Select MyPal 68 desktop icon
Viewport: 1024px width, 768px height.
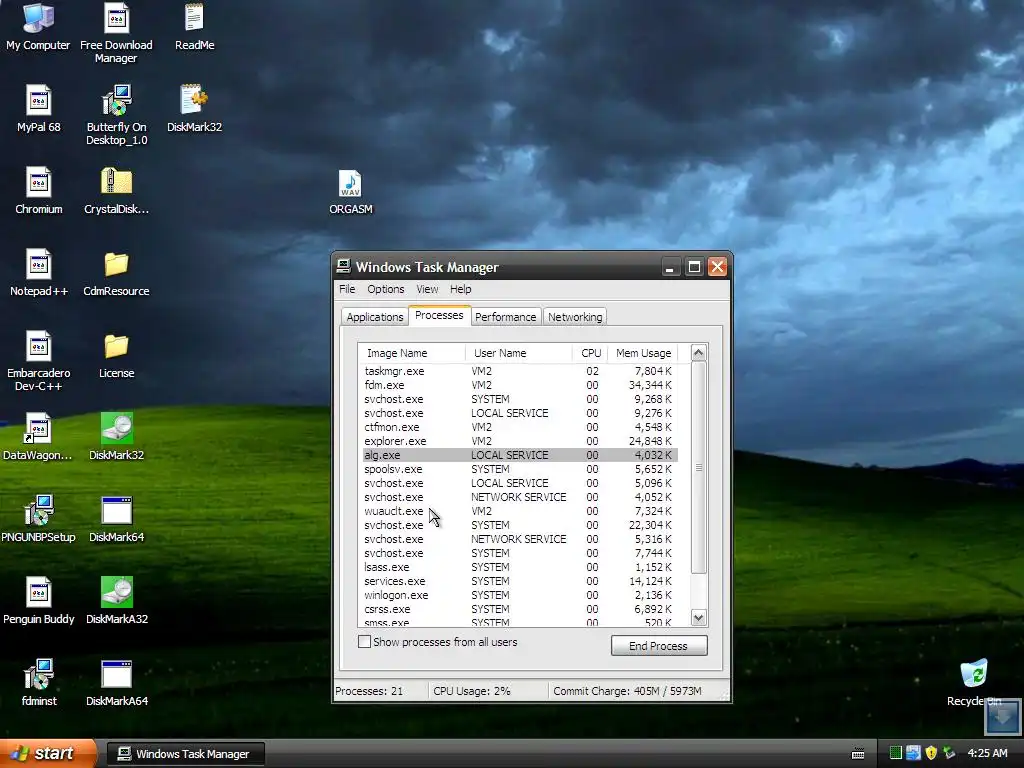click(39, 108)
